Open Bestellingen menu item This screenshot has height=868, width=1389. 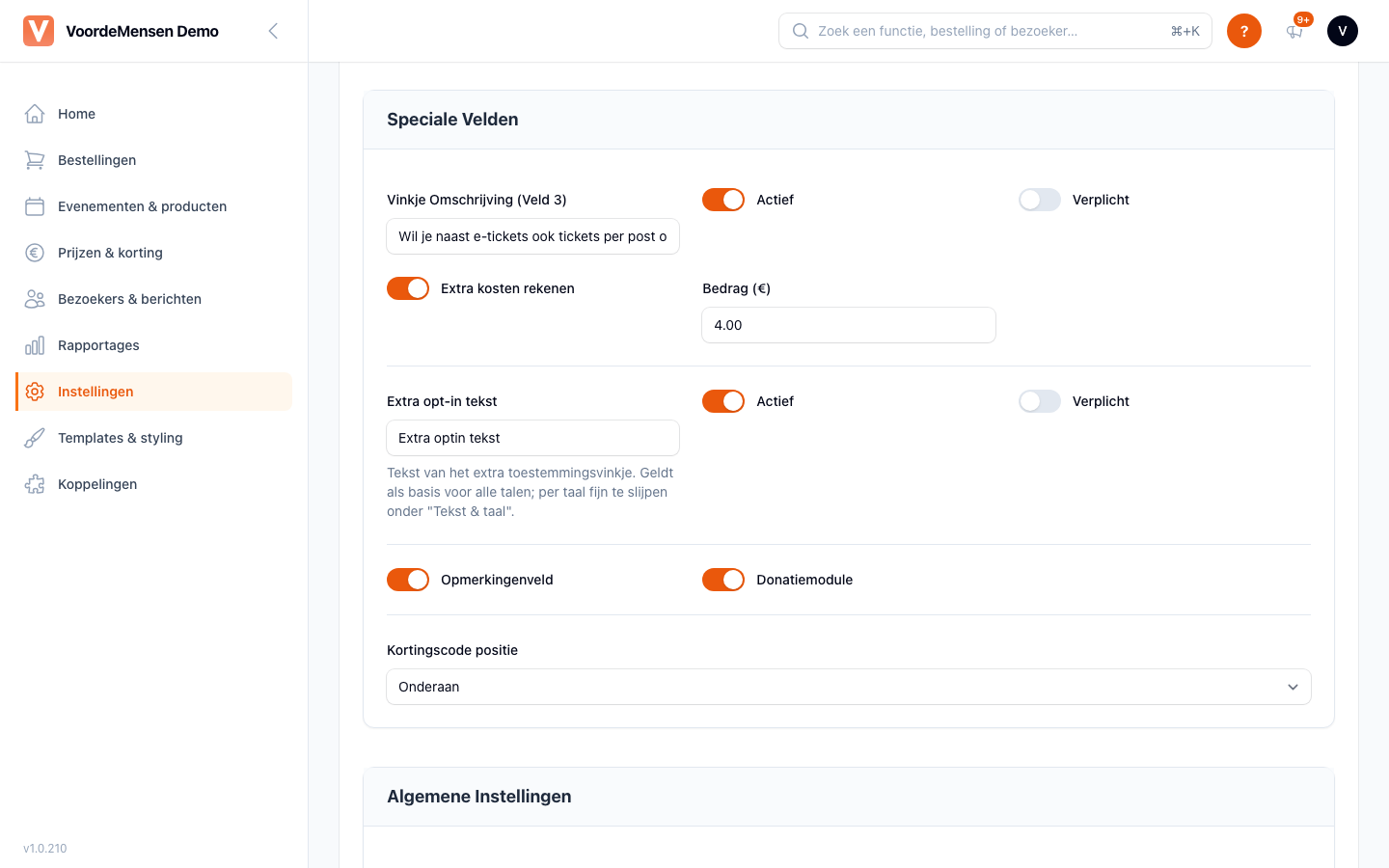[154, 160]
